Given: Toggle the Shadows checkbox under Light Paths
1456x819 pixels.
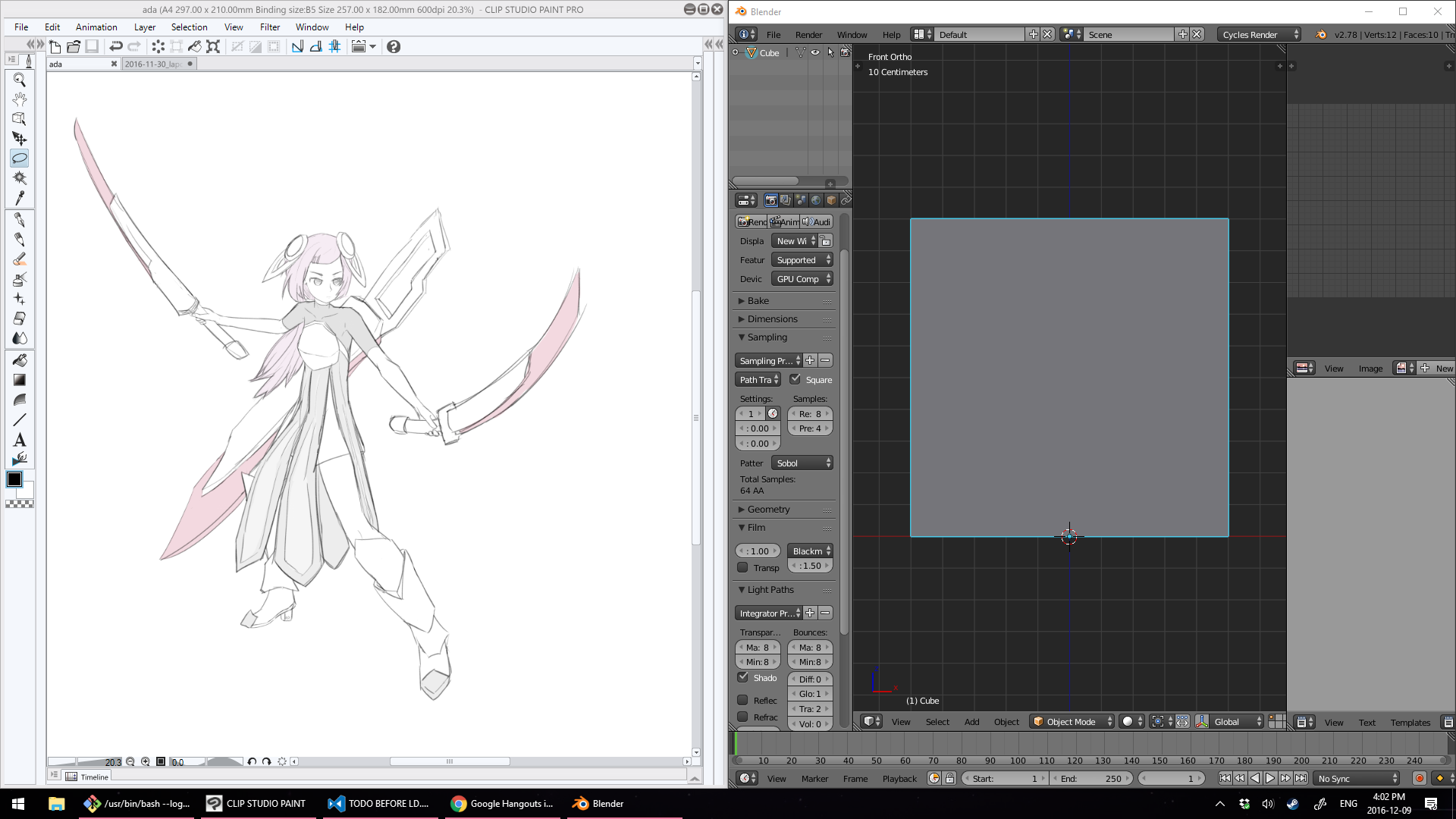Looking at the screenshot, I should (x=742, y=677).
